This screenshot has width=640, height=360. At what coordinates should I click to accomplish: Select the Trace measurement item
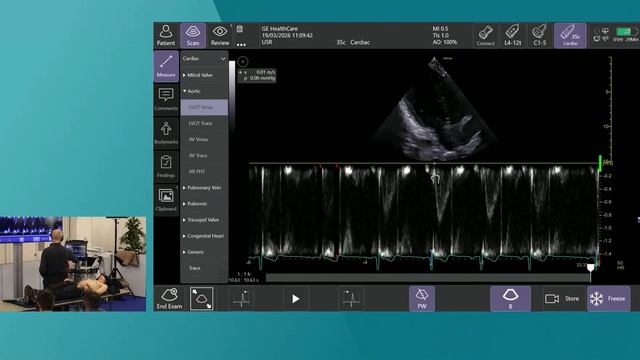click(x=204, y=268)
